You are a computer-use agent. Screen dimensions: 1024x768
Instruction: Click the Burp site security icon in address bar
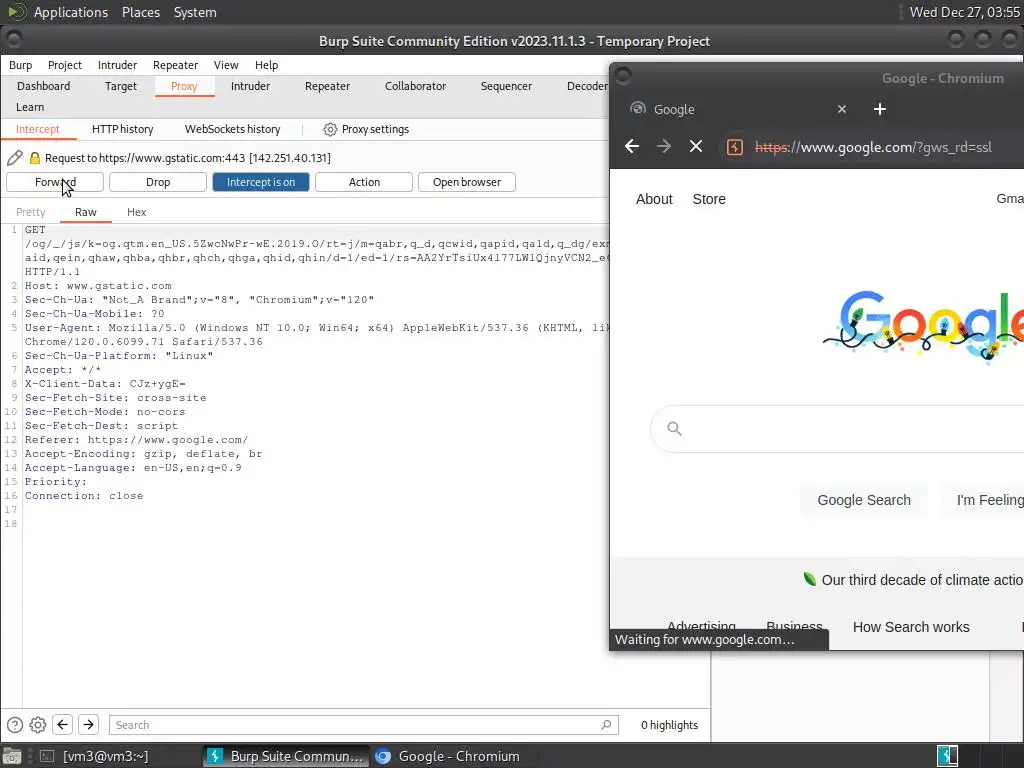[x=735, y=147]
